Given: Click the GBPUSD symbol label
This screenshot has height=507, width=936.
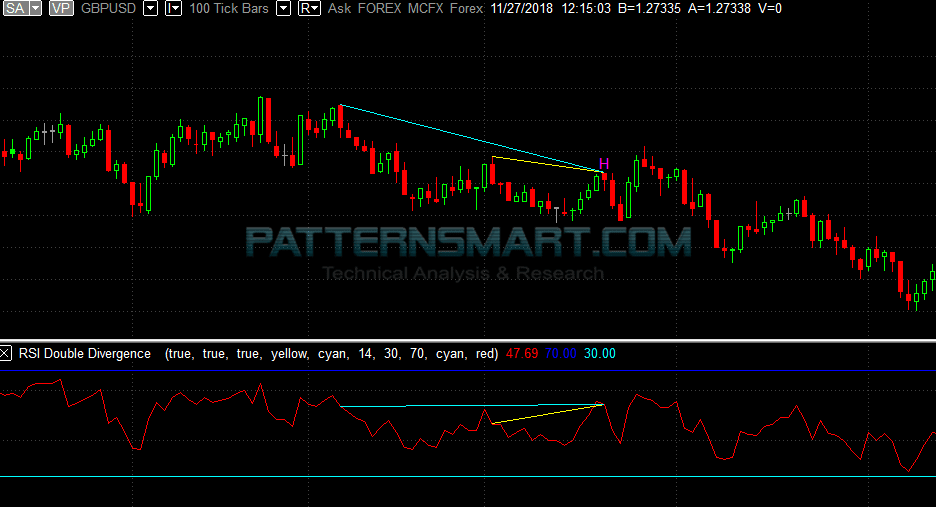Looking at the screenshot, I should 109,8.
